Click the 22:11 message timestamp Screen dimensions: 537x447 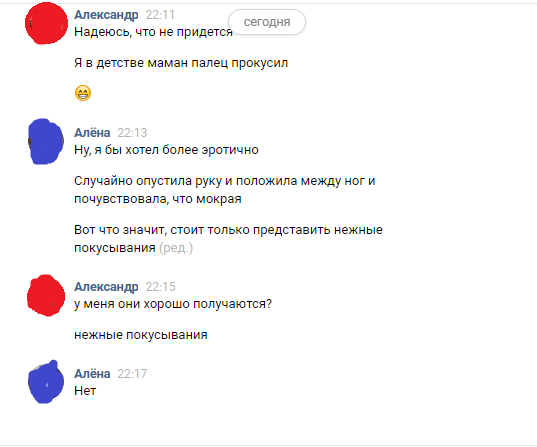[160, 15]
